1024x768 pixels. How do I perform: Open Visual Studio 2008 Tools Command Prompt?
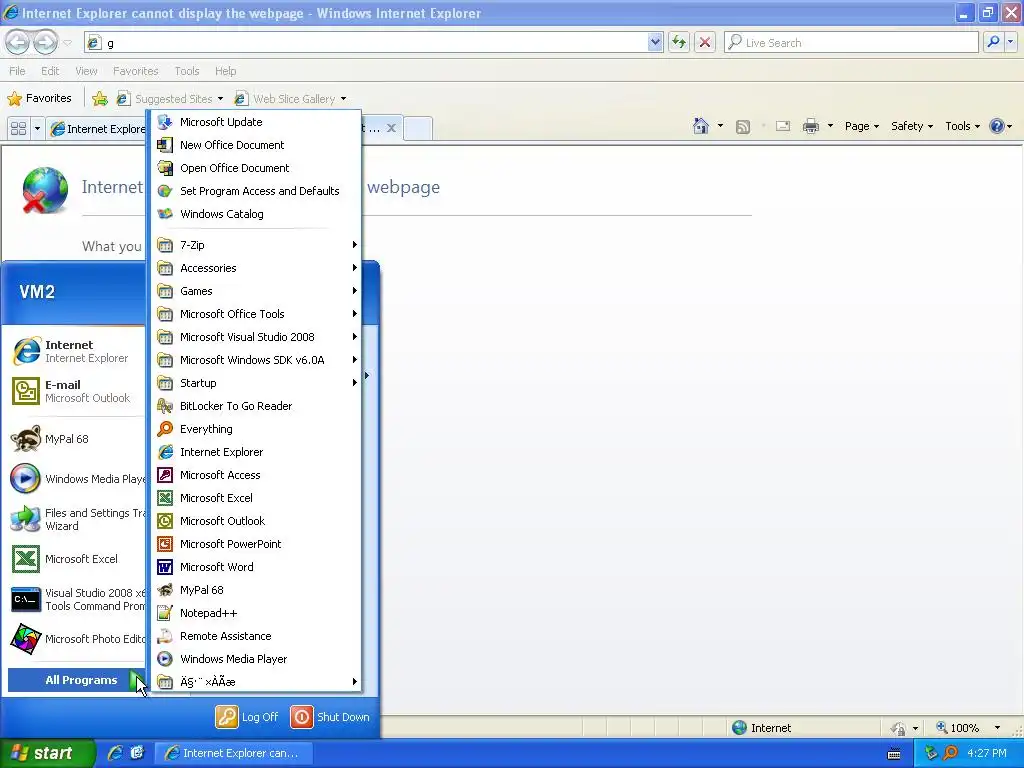[x=77, y=599]
